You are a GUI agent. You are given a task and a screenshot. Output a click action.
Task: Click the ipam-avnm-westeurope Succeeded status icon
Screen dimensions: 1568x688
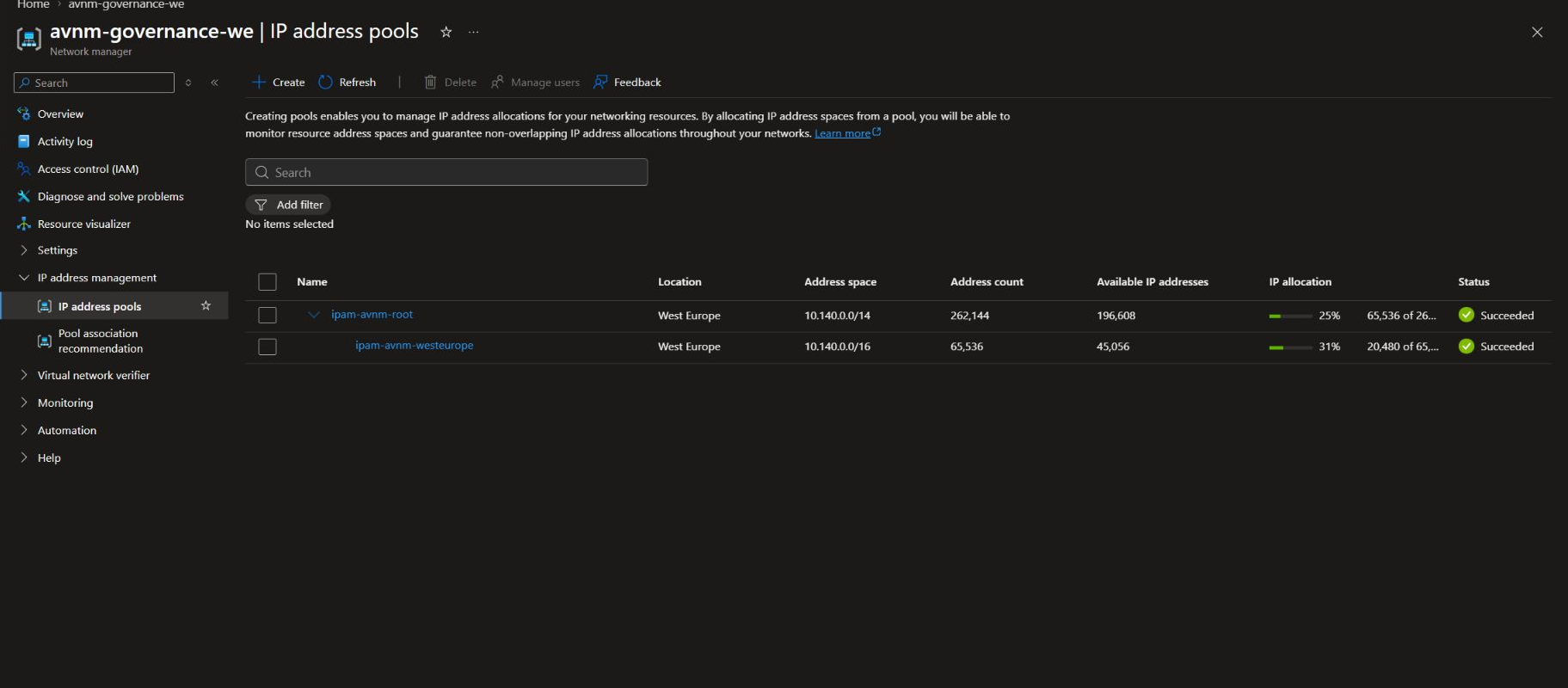tap(1467, 347)
